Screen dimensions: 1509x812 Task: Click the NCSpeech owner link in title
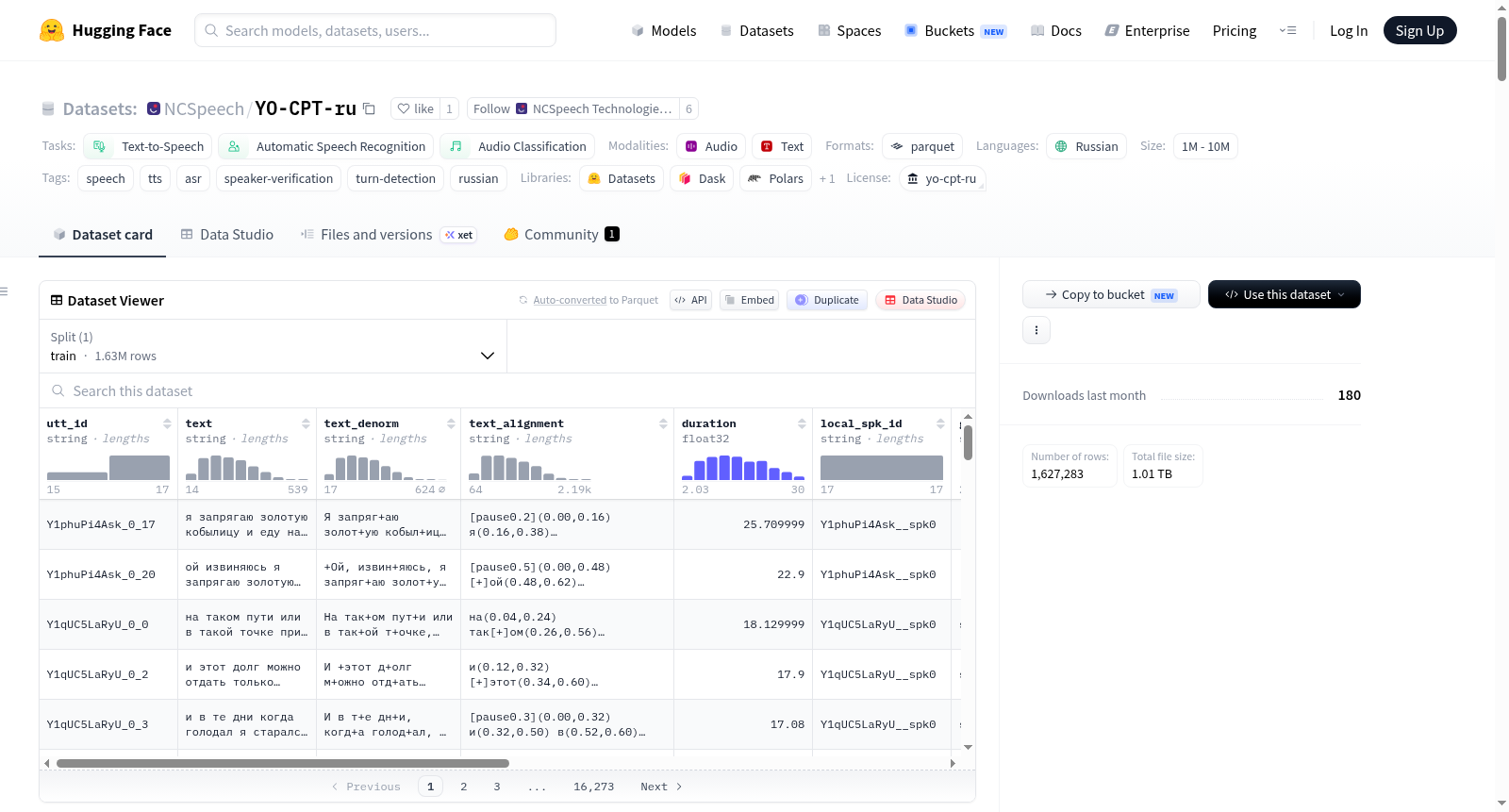pyautogui.click(x=204, y=108)
